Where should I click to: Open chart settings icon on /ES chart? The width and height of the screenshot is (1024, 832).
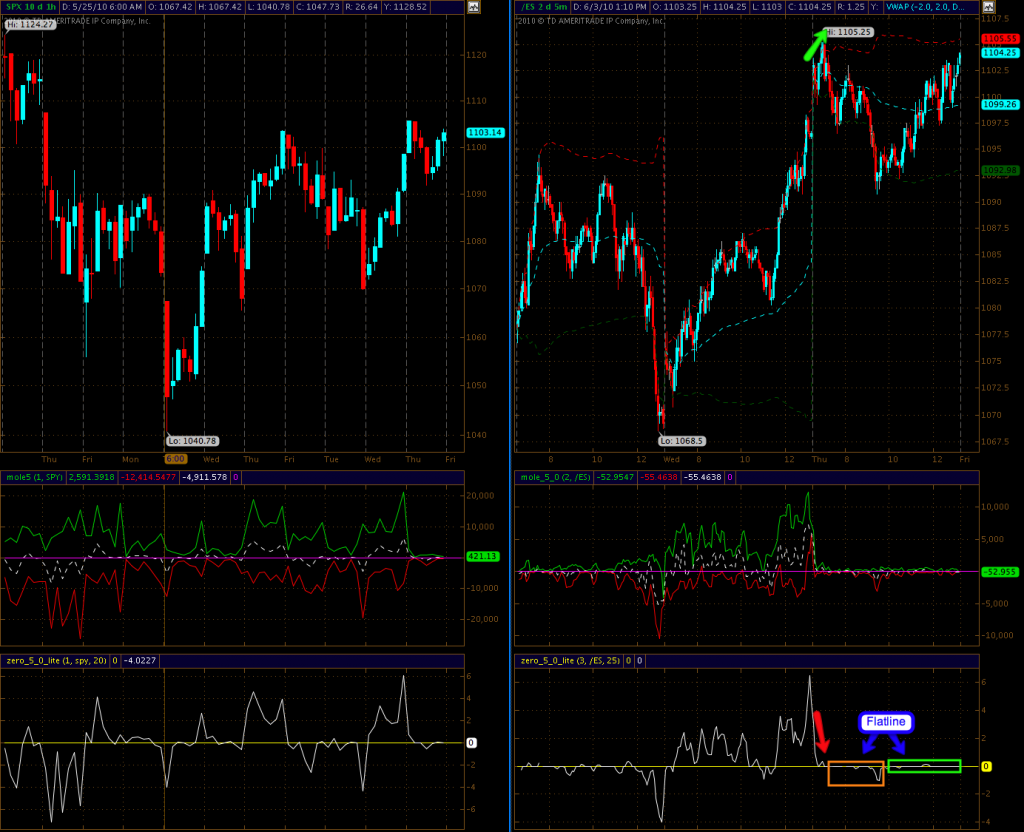pyautogui.click(x=988, y=7)
